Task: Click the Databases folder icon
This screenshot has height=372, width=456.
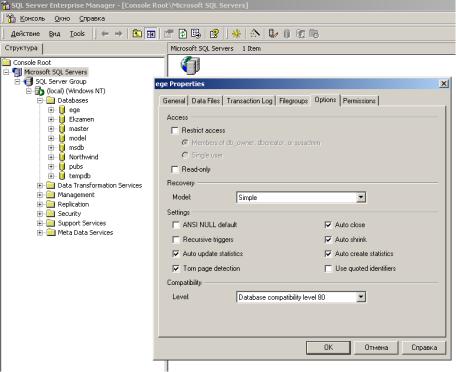Action: click(x=51, y=100)
